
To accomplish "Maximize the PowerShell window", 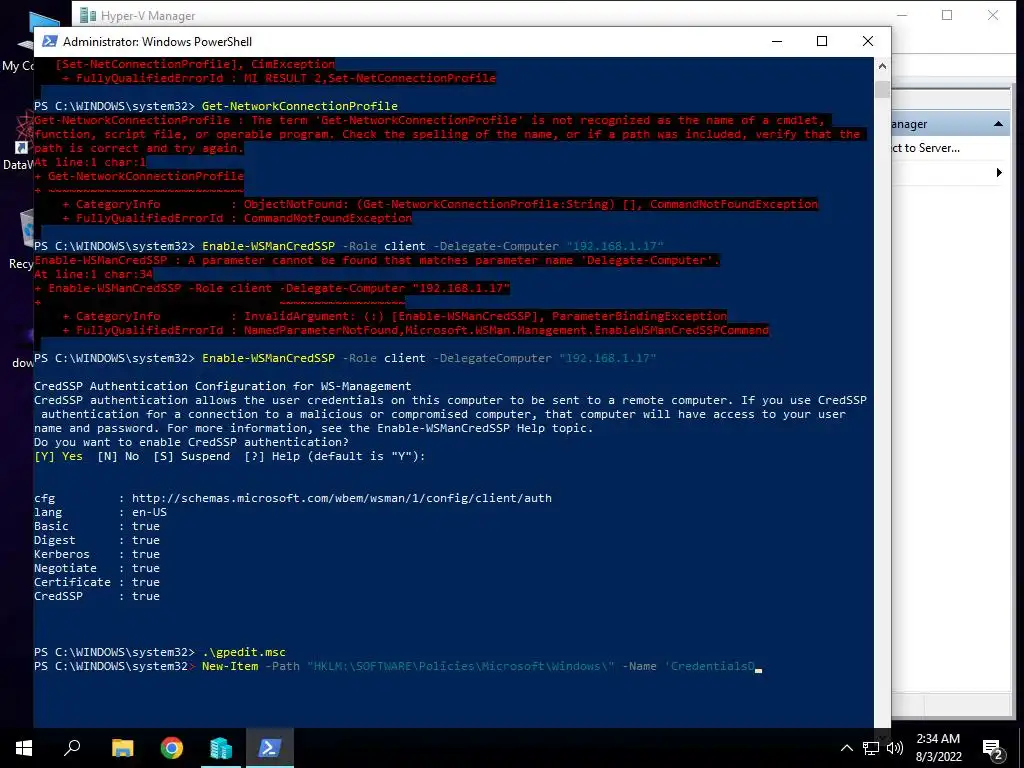I will 822,41.
